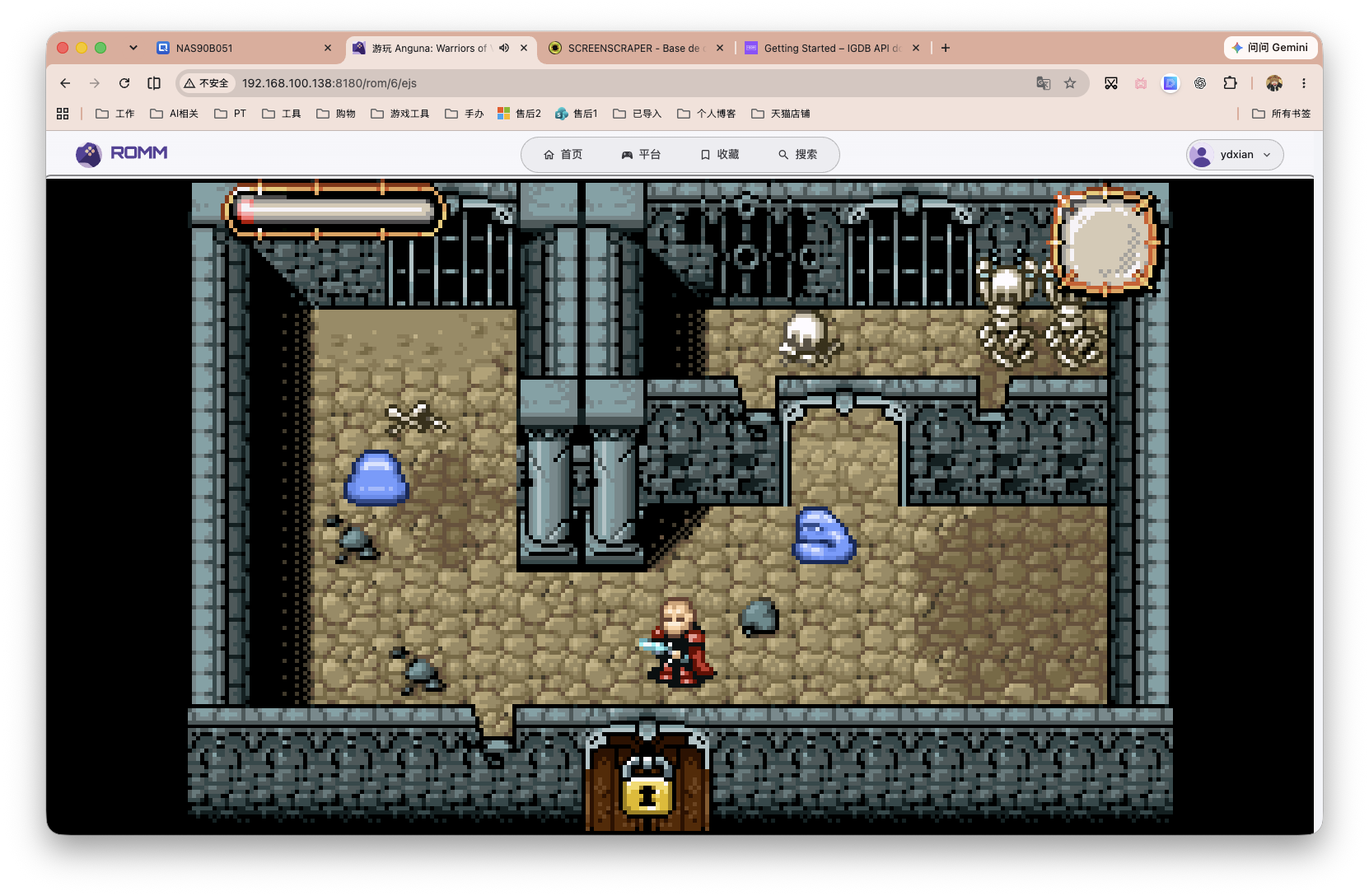Open the 售后2 bookmark

pyautogui.click(x=520, y=114)
